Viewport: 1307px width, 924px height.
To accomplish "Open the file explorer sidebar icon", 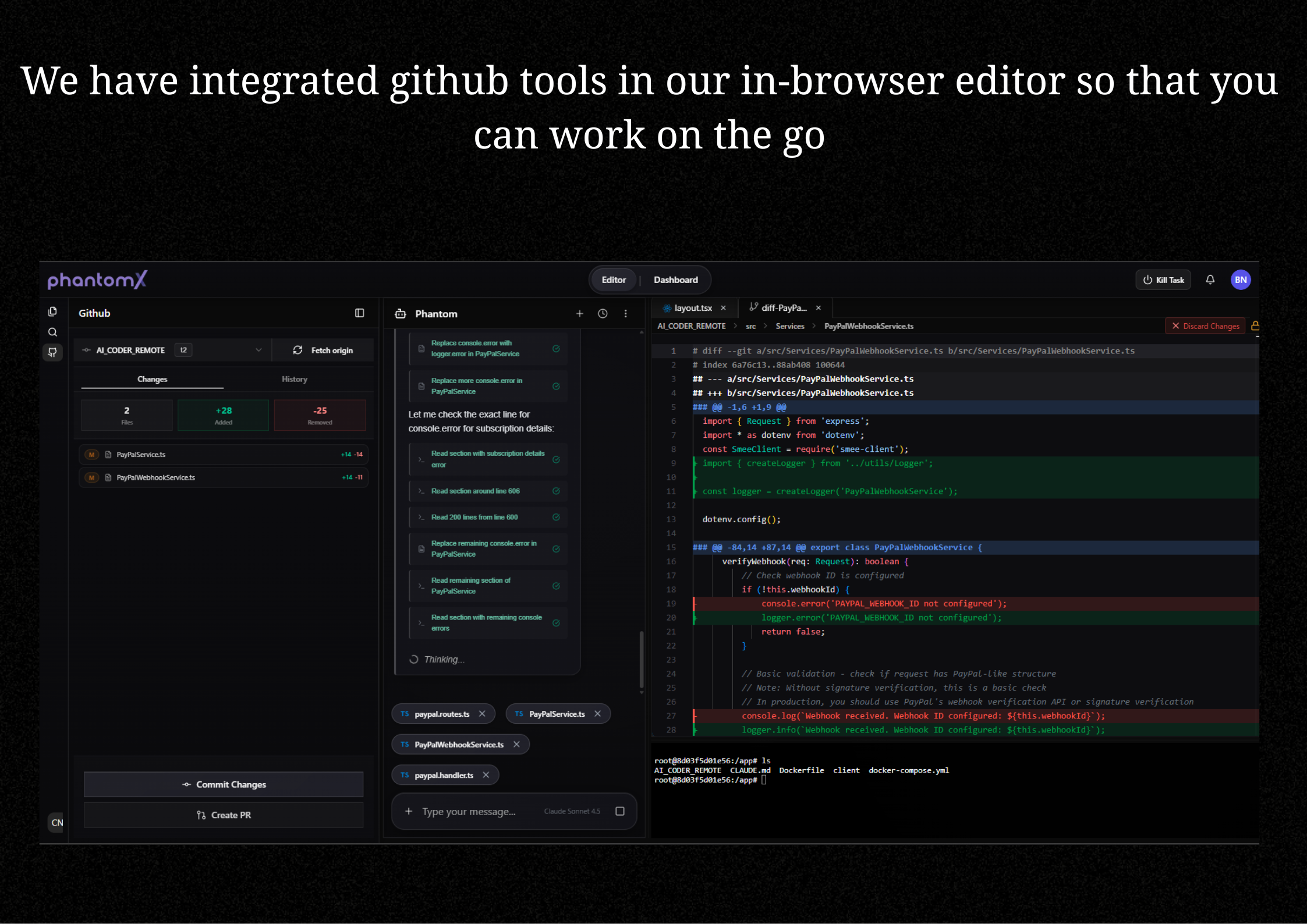I will coord(52,312).
